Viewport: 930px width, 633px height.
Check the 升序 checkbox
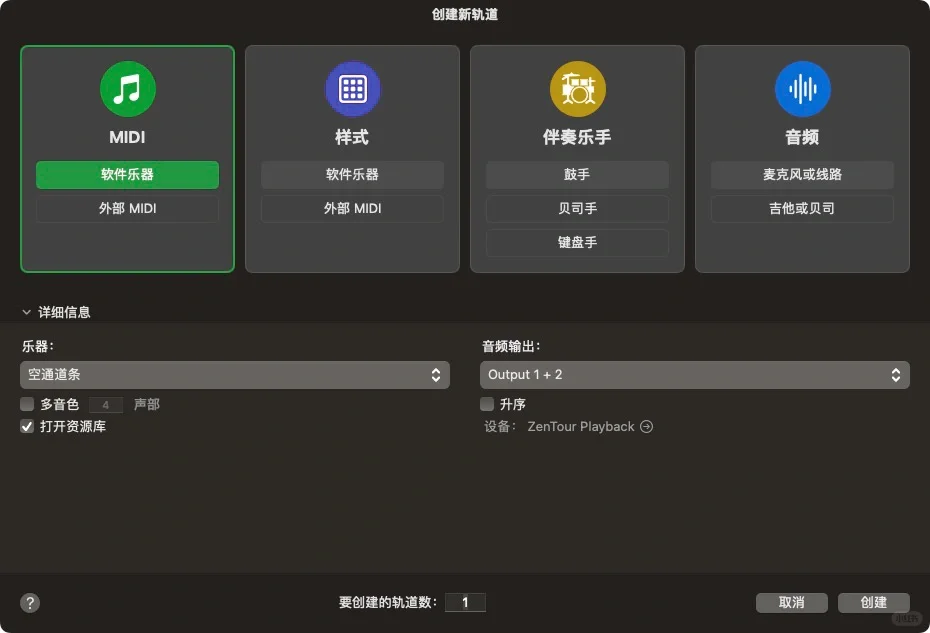[486, 405]
